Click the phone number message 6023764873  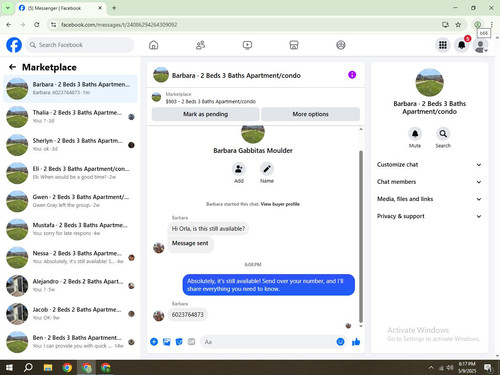187,314
